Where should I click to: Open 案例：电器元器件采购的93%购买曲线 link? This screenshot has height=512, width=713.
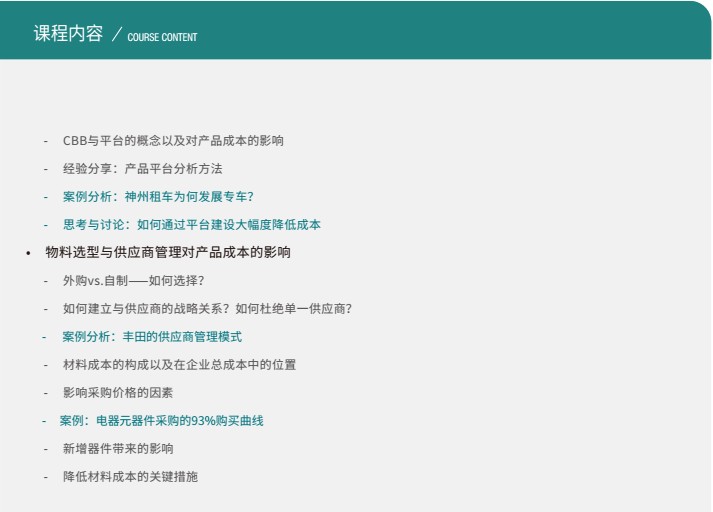161,421
